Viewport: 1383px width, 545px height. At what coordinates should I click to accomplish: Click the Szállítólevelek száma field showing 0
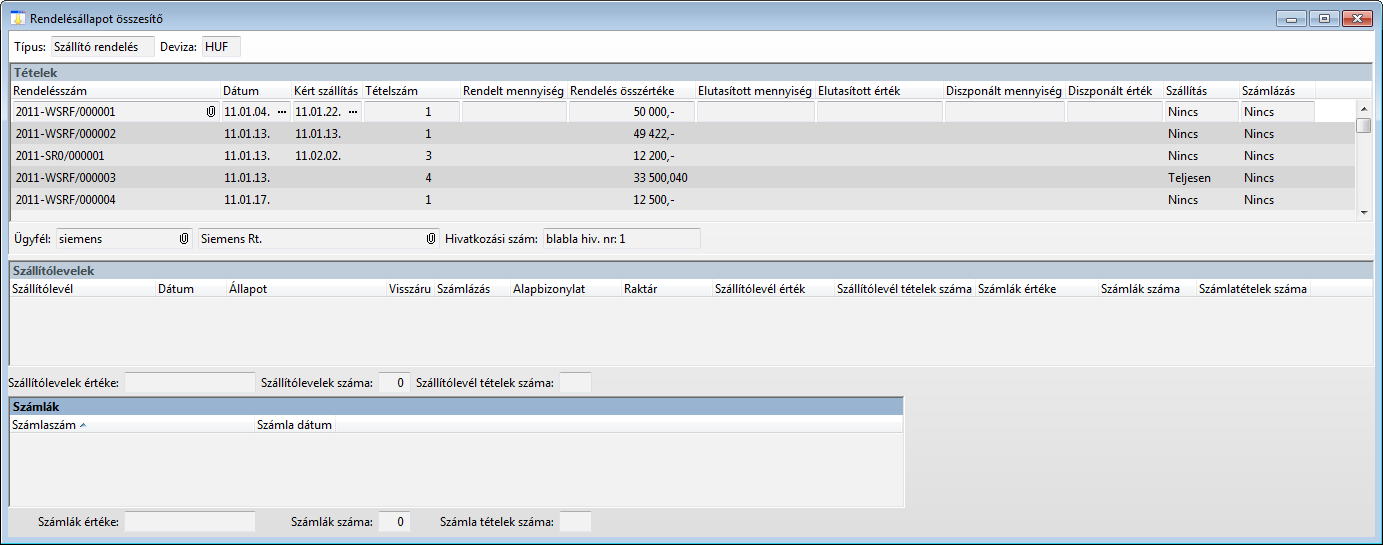click(x=394, y=382)
